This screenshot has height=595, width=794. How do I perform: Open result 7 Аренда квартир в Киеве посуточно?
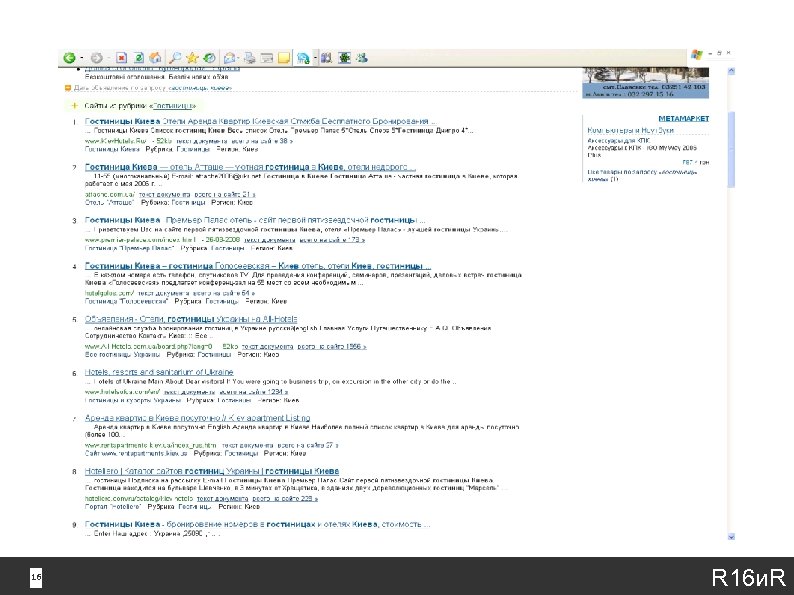197,418
